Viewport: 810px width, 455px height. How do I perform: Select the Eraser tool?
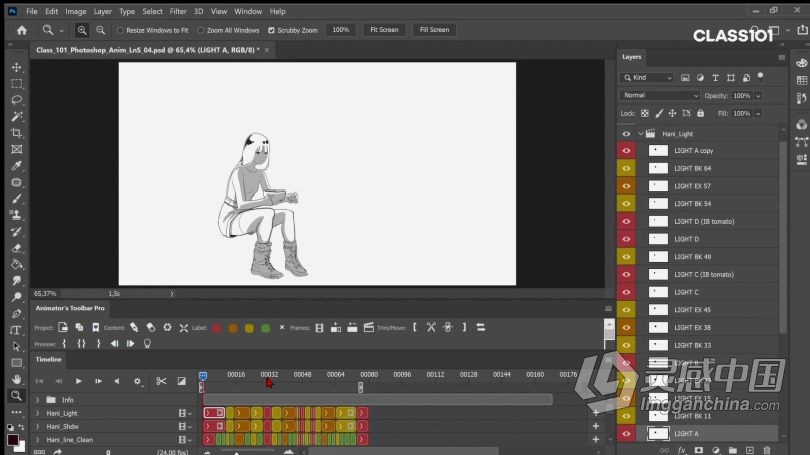pyautogui.click(x=17, y=248)
